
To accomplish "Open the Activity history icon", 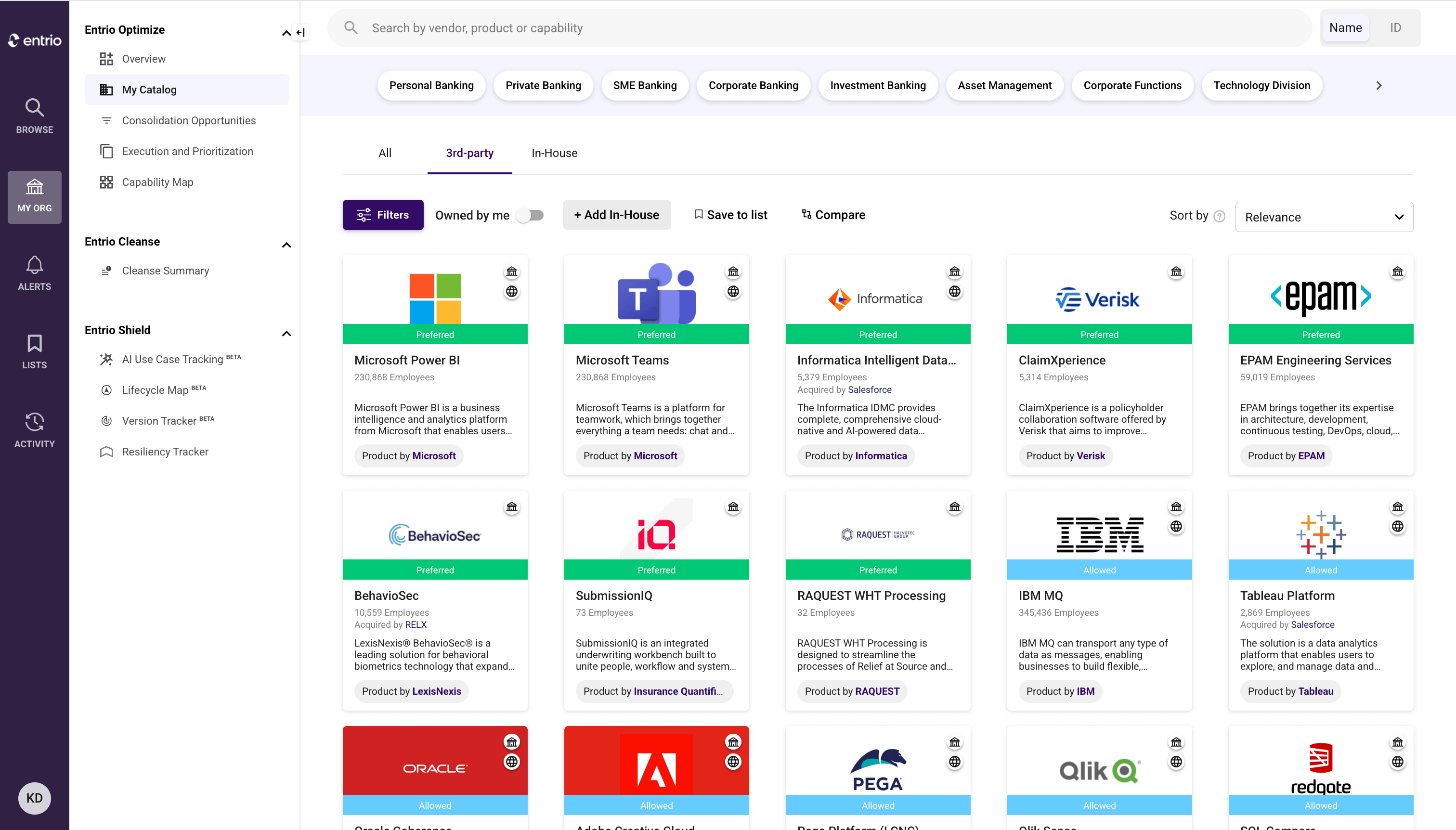I will [x=34, y=430].
